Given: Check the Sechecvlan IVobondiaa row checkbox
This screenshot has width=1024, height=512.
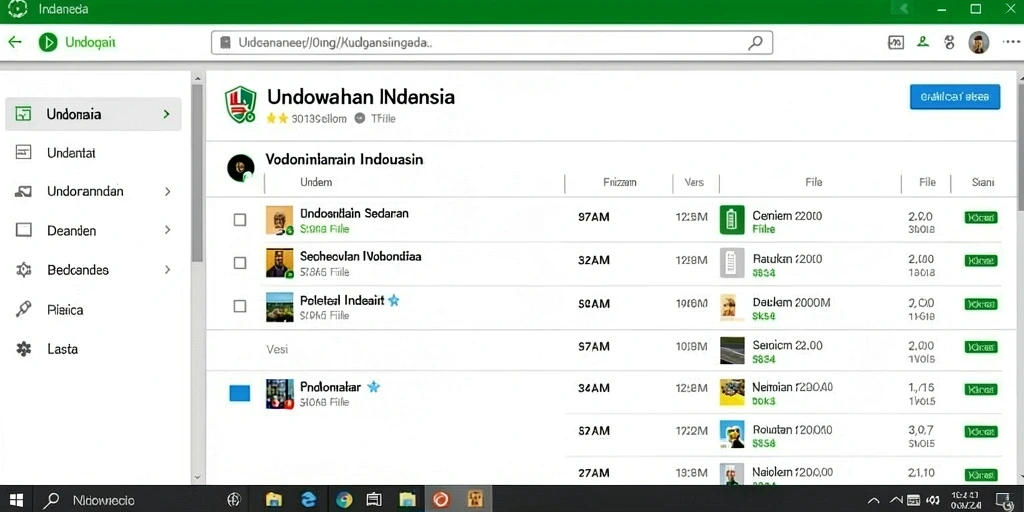Looking at the screenshot, I should tap(240, 263).
